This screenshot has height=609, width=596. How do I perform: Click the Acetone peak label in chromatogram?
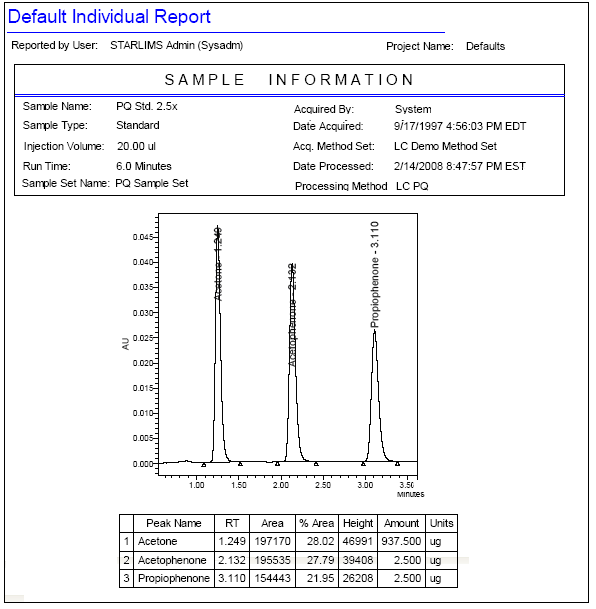218,264
